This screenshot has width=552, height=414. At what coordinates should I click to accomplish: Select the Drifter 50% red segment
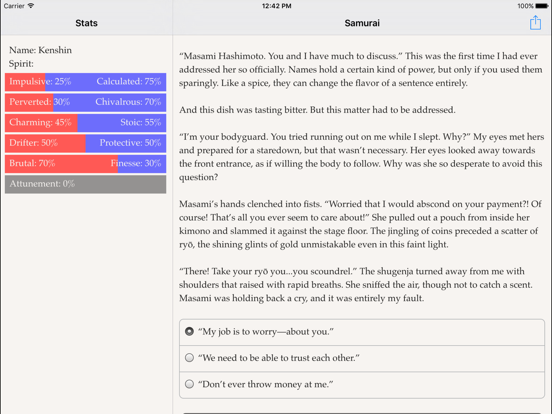[x=45, y=143]
